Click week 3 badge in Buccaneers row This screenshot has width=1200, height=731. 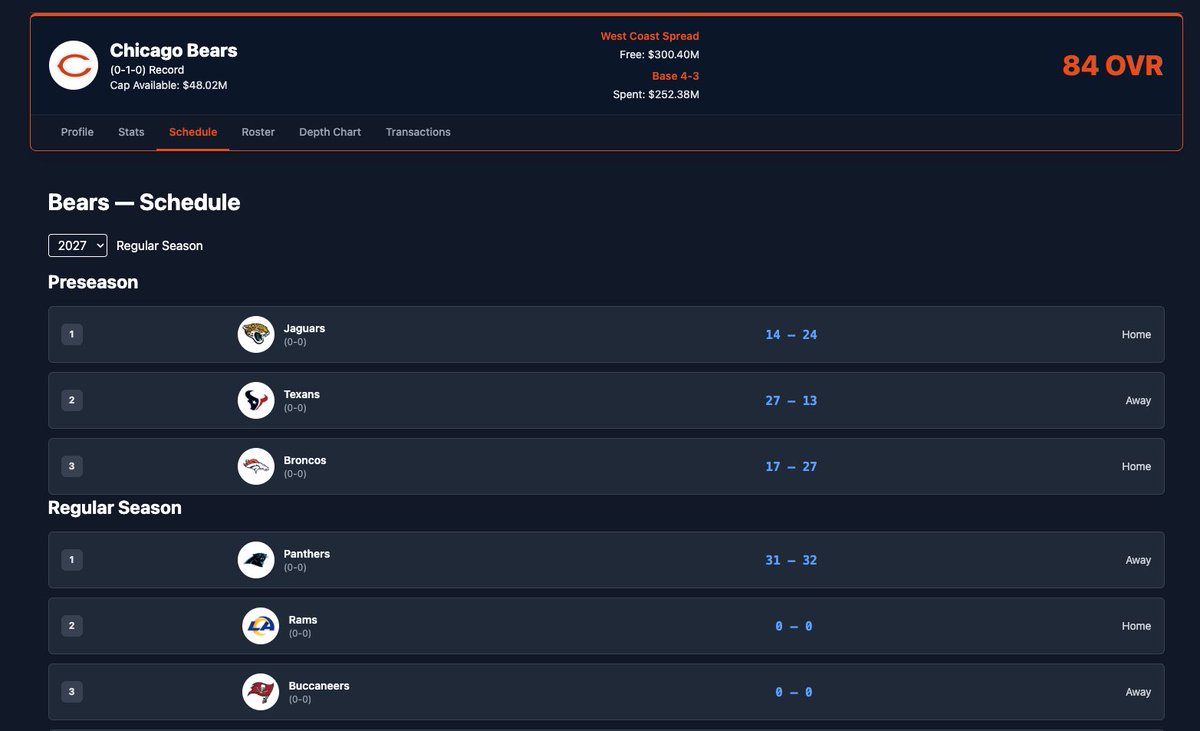click(72, 692)
